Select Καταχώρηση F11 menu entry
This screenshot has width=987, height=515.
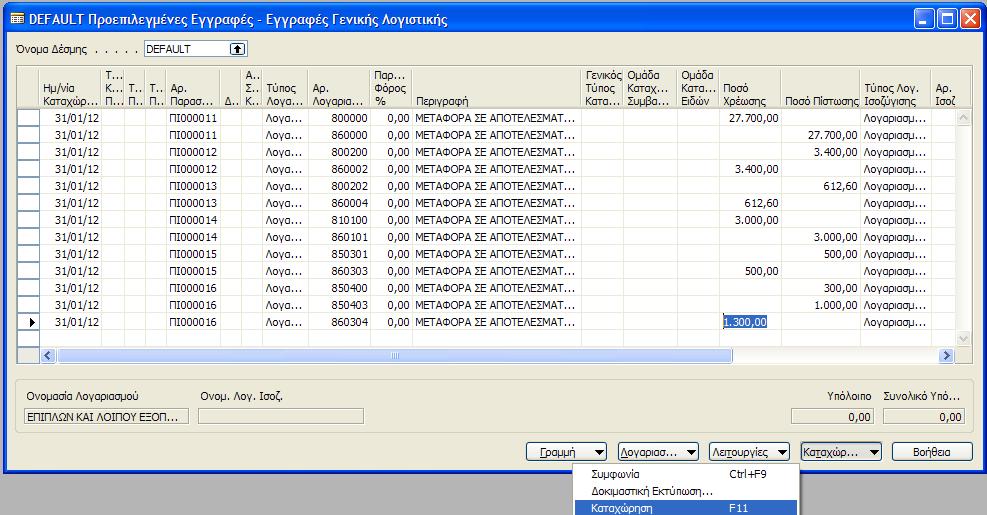pyautogui.click(x=686, y=508)
